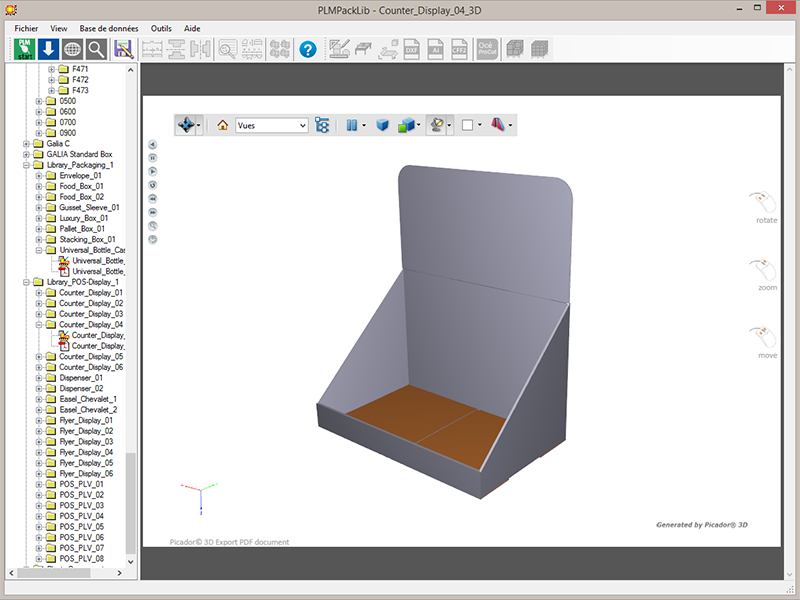
Task: Select the Stacking_Box_01 tree item
Action: pyautogui.click(x=87, y=239)
